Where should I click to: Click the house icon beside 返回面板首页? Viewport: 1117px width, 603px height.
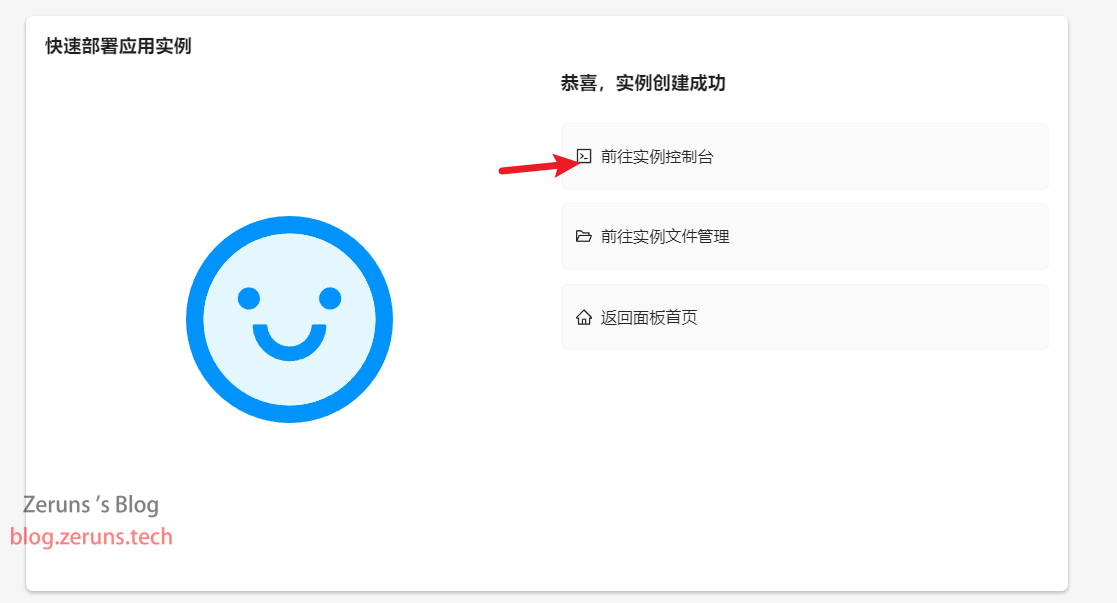point(583,317)
